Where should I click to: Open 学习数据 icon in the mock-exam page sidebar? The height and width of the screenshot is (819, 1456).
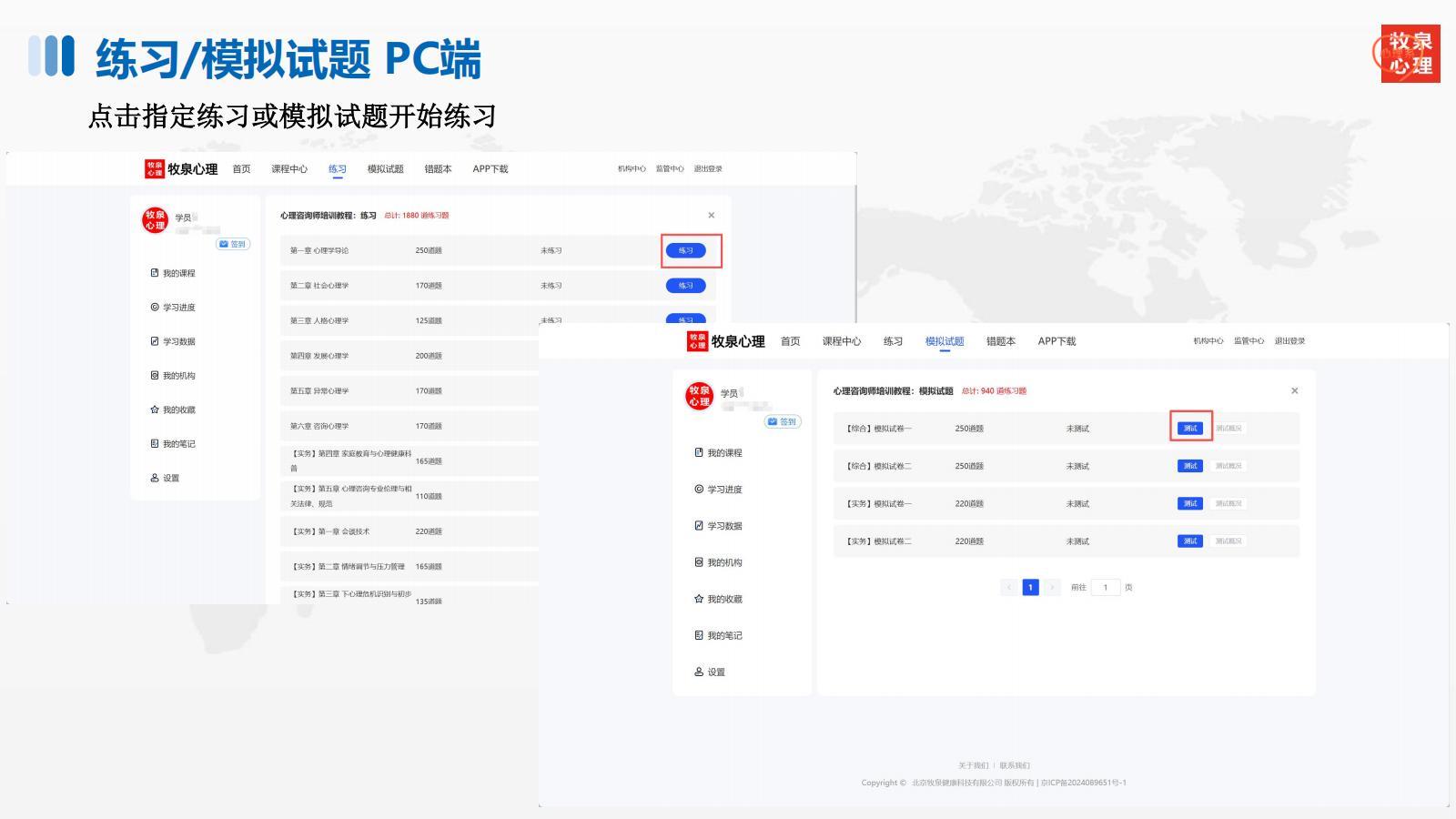(x=699, y=526)
